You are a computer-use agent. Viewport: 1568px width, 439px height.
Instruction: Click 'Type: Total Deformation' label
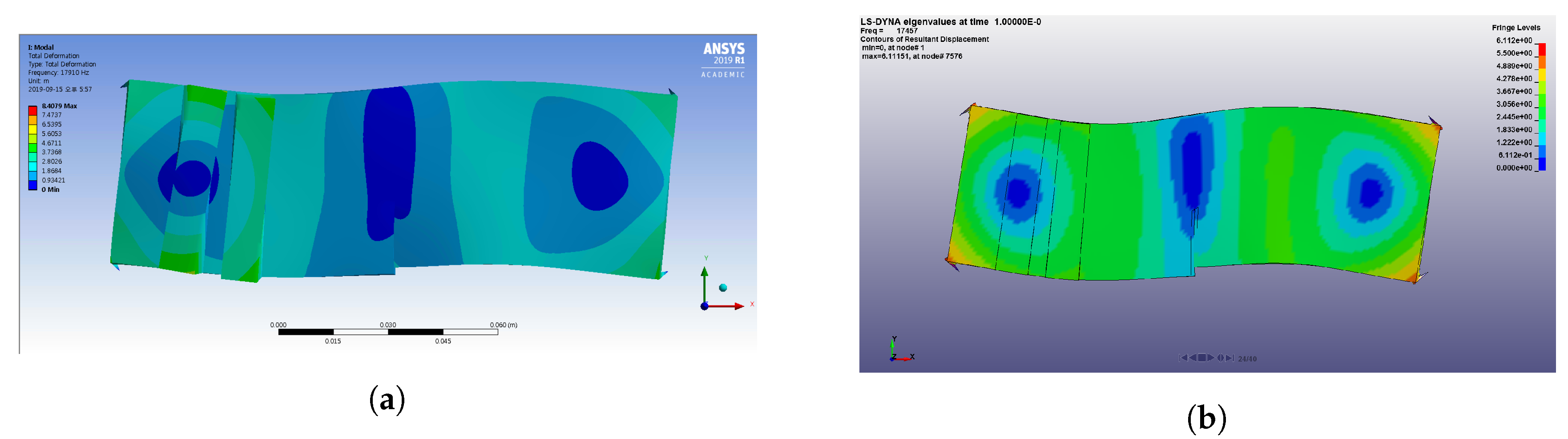pos(62,64)
